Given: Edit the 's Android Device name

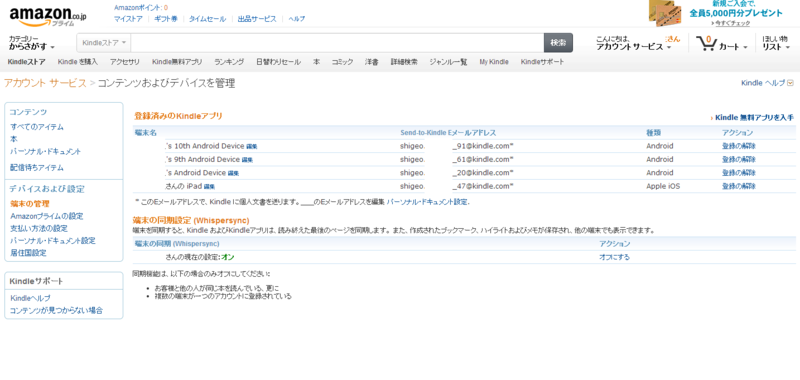Looking at the screenshot, I should tap(233, 173).
